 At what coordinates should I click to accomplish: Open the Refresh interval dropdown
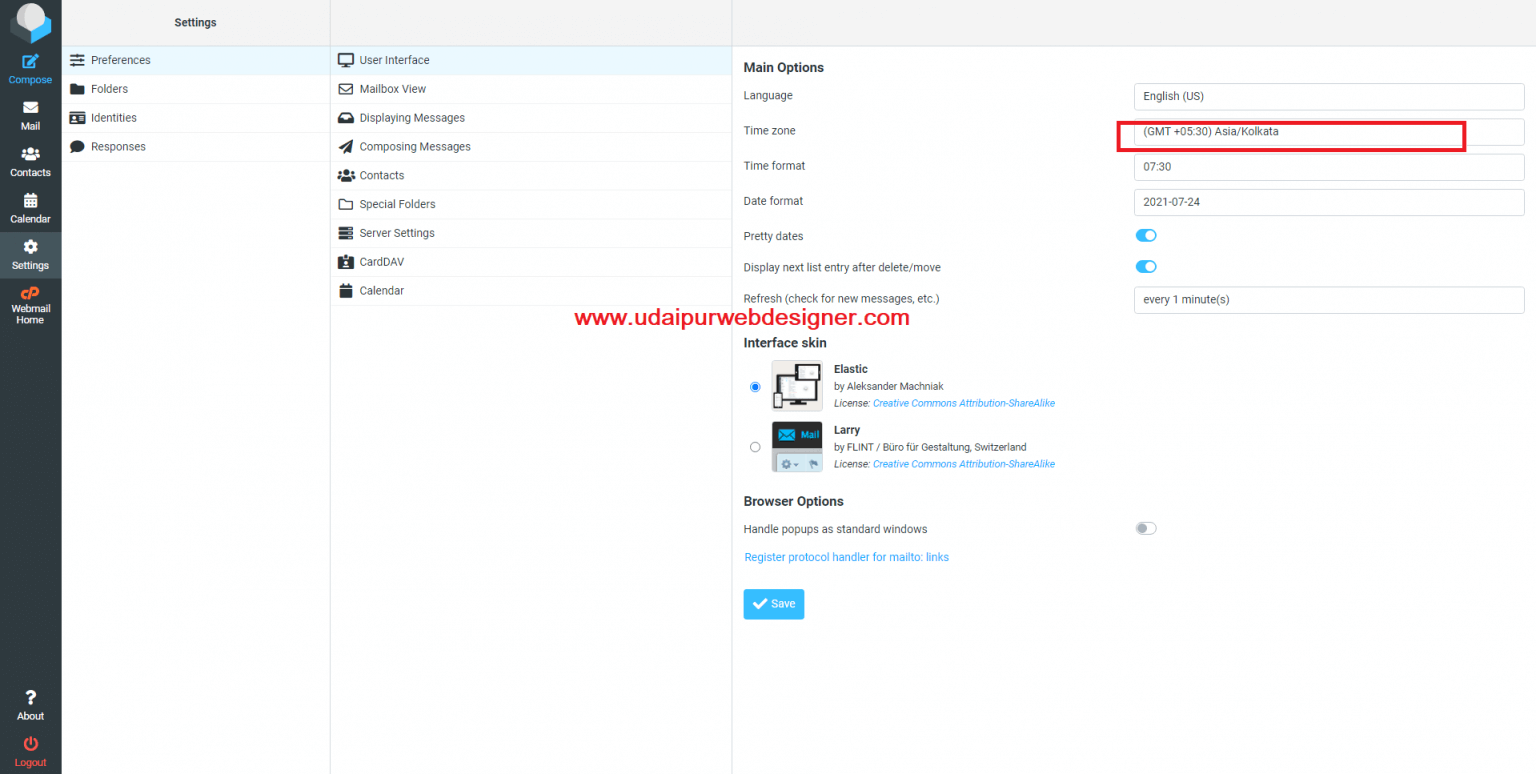[x=1328, y=300]
